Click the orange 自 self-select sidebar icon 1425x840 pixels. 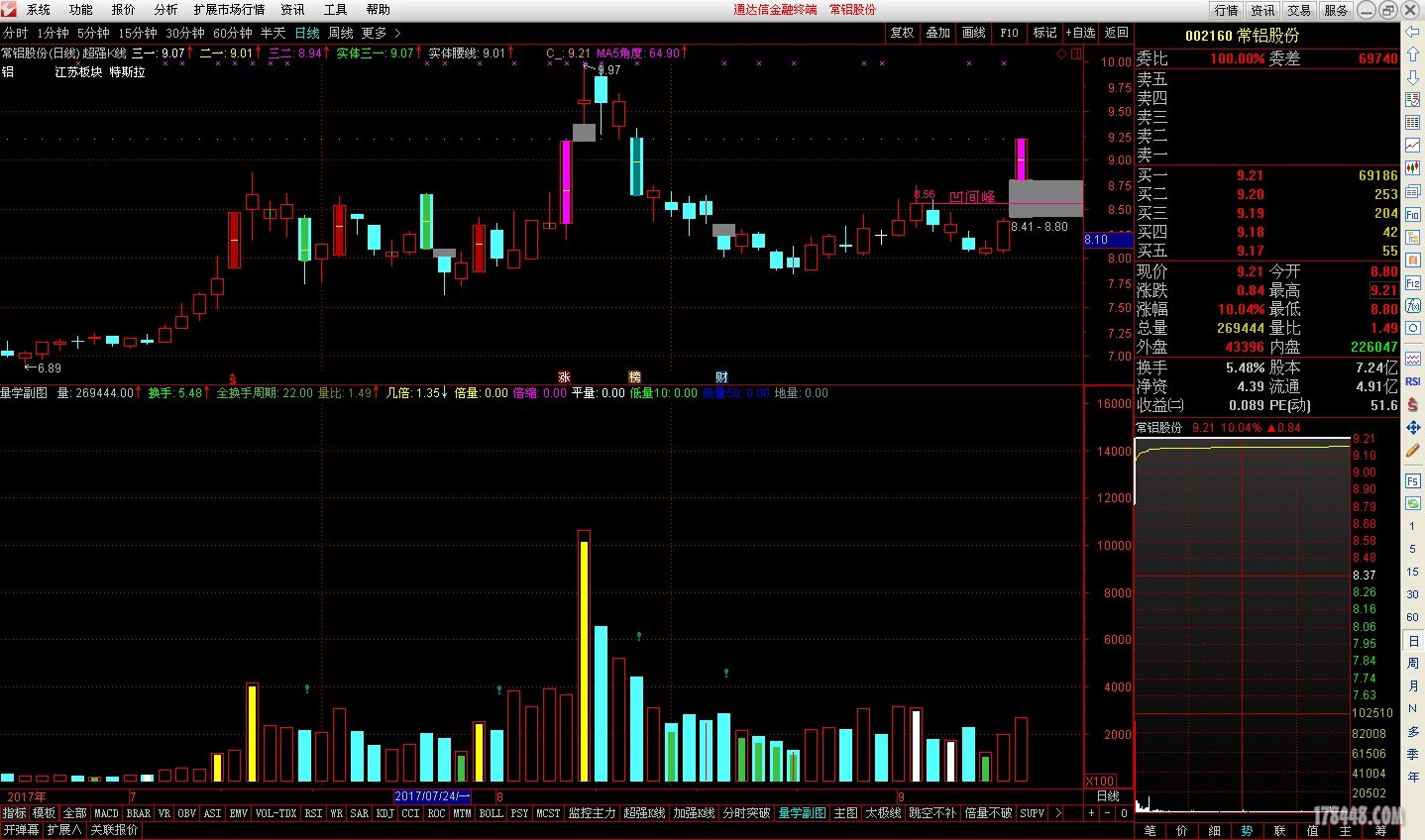1413,260
